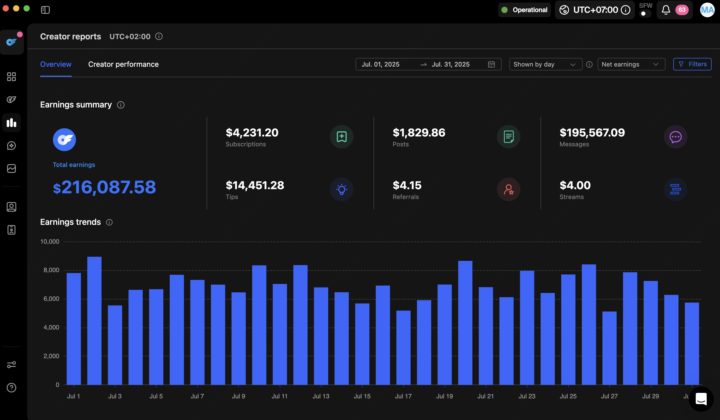Open the chat support bubble icon

701,398
